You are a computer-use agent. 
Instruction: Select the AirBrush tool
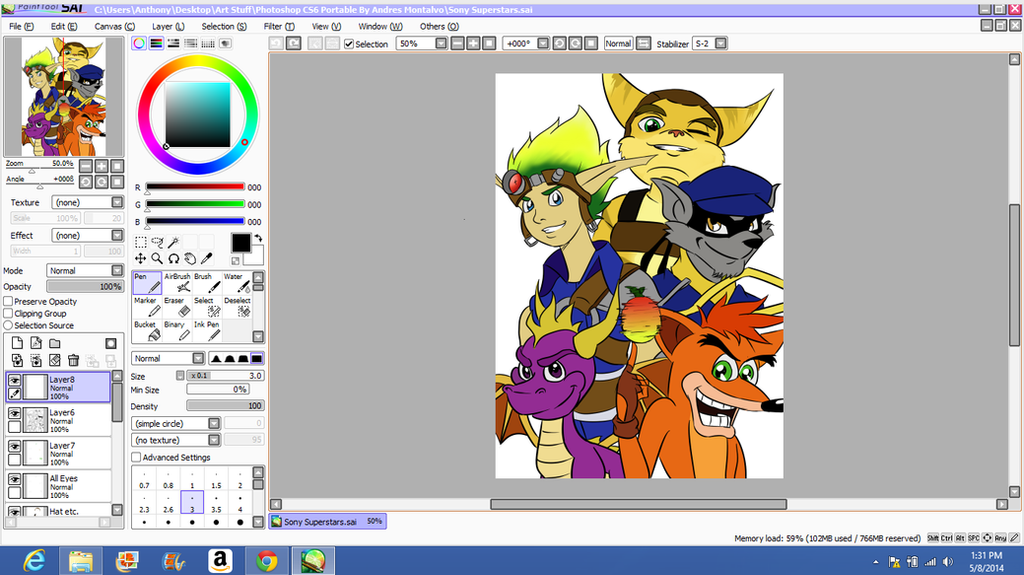(177, 283)
